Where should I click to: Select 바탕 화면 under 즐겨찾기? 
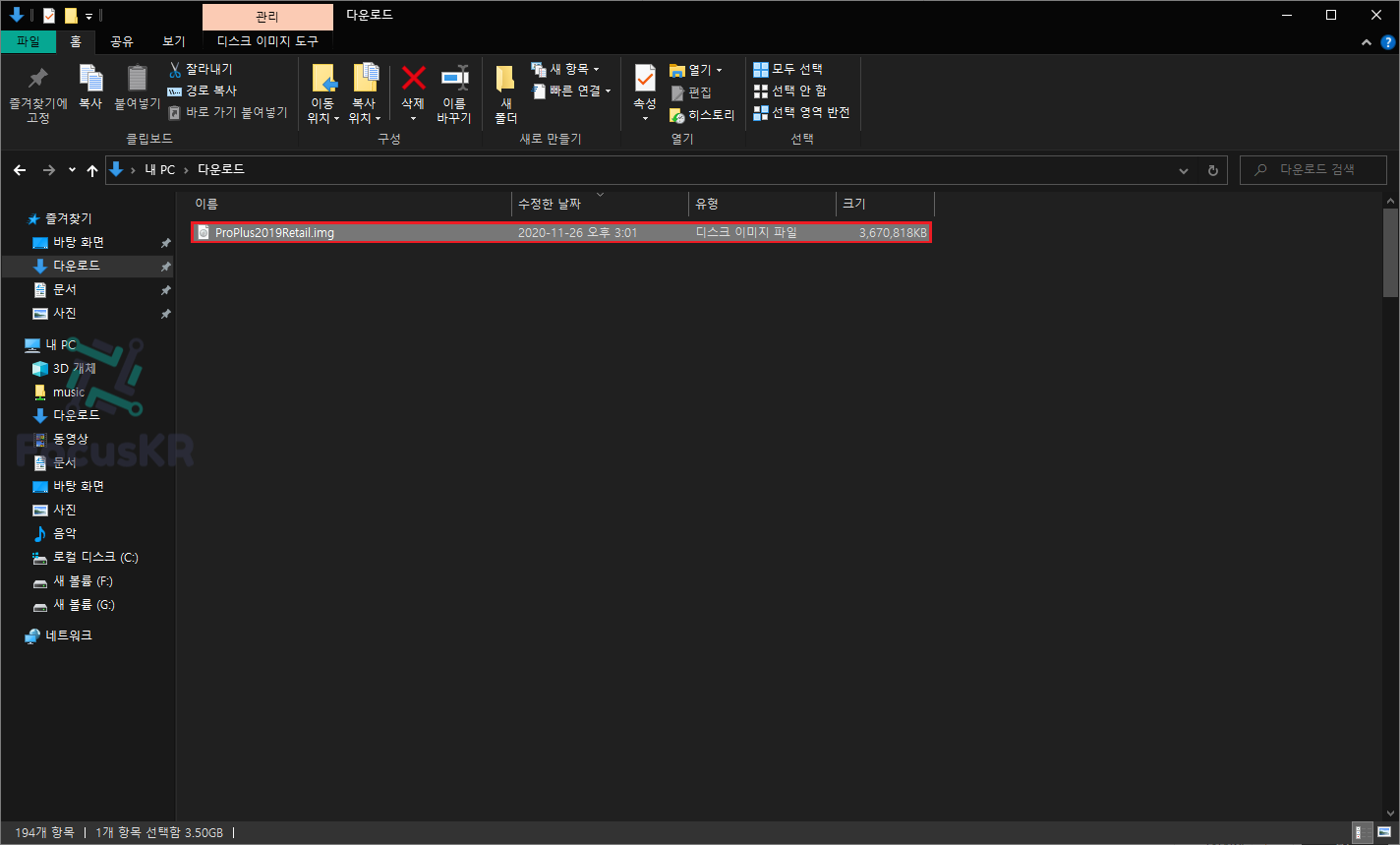79,242
